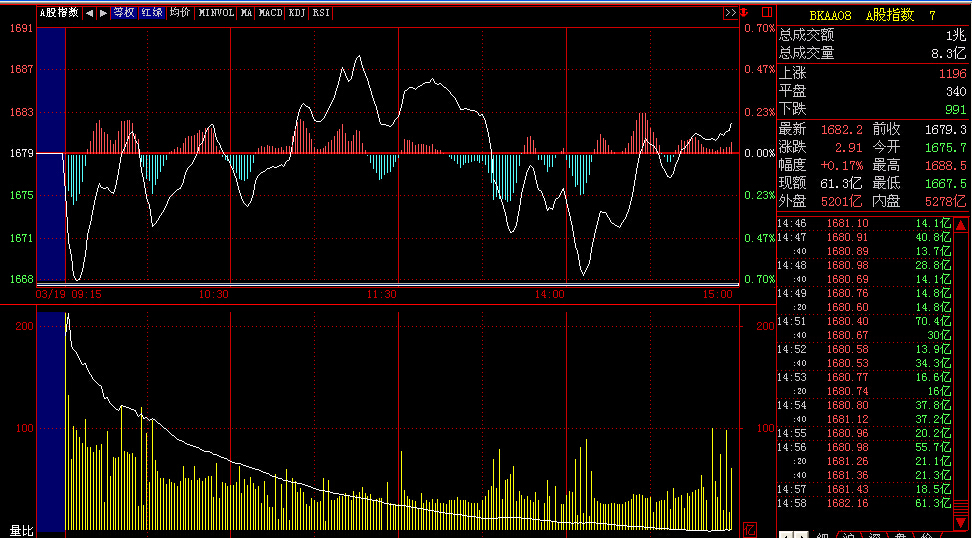Select the A股指数 chart tab
972x538 pixels.
[x=59, y=13]
